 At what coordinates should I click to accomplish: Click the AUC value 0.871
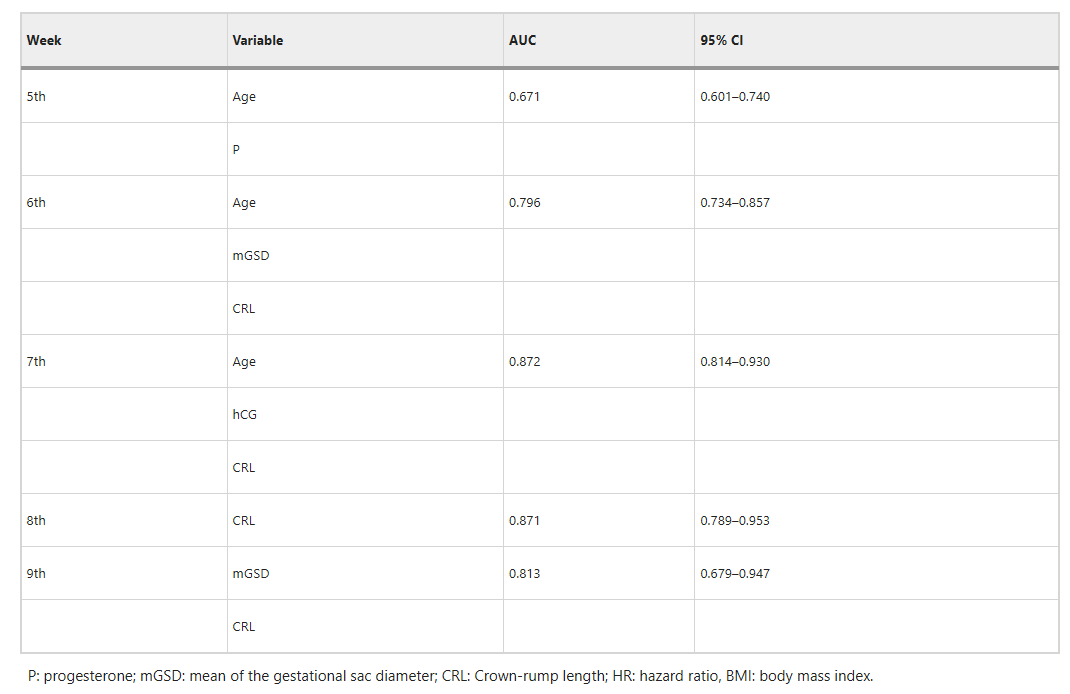click(x=524, y=520)
